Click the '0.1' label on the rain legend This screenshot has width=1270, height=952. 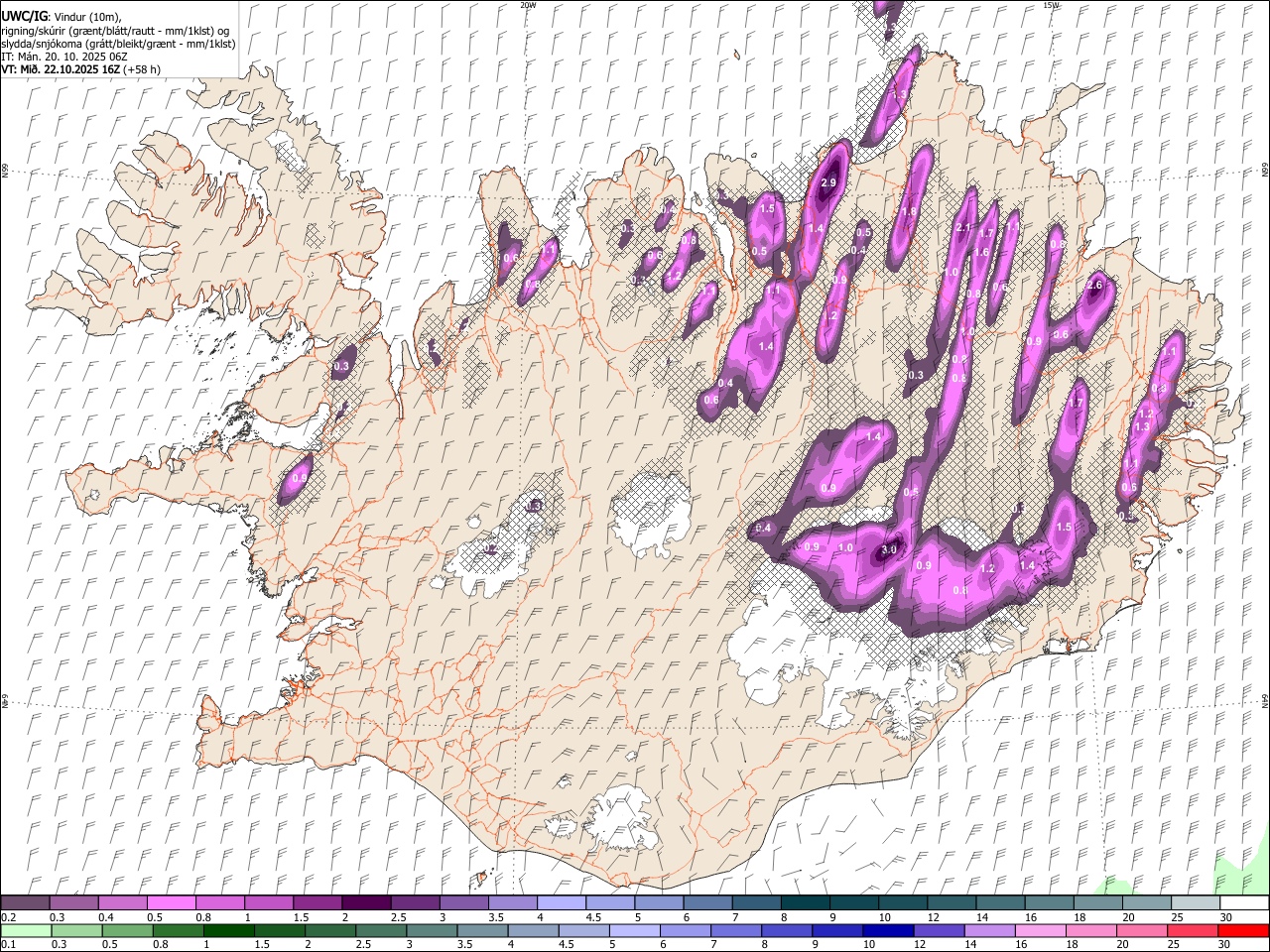pos(8,946)
